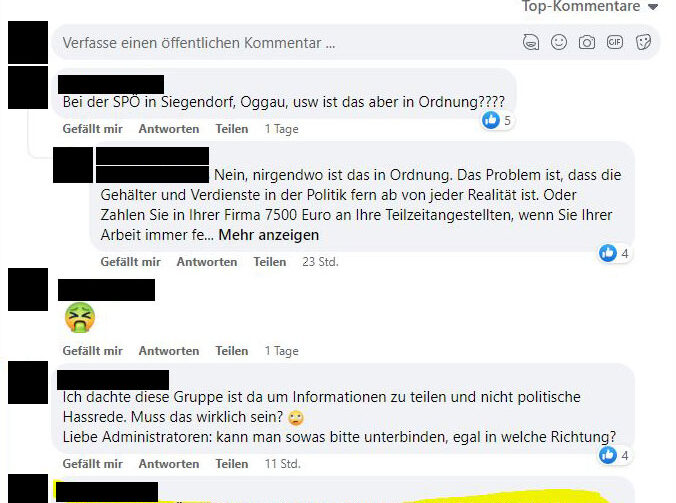The width and height of the screenshot is (676, 503).
Task: View likes on the Hassrede comment
Action: pyautogui.click(x=614, y=455)
